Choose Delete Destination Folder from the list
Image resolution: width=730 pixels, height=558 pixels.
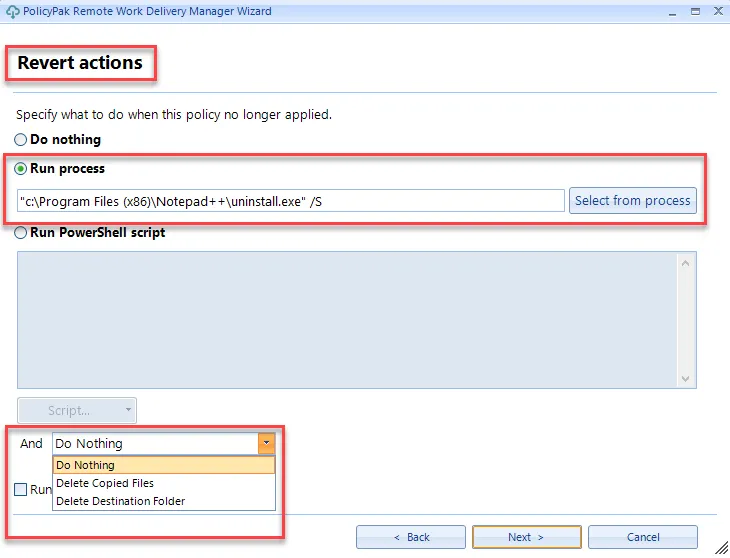pos(164,501)
